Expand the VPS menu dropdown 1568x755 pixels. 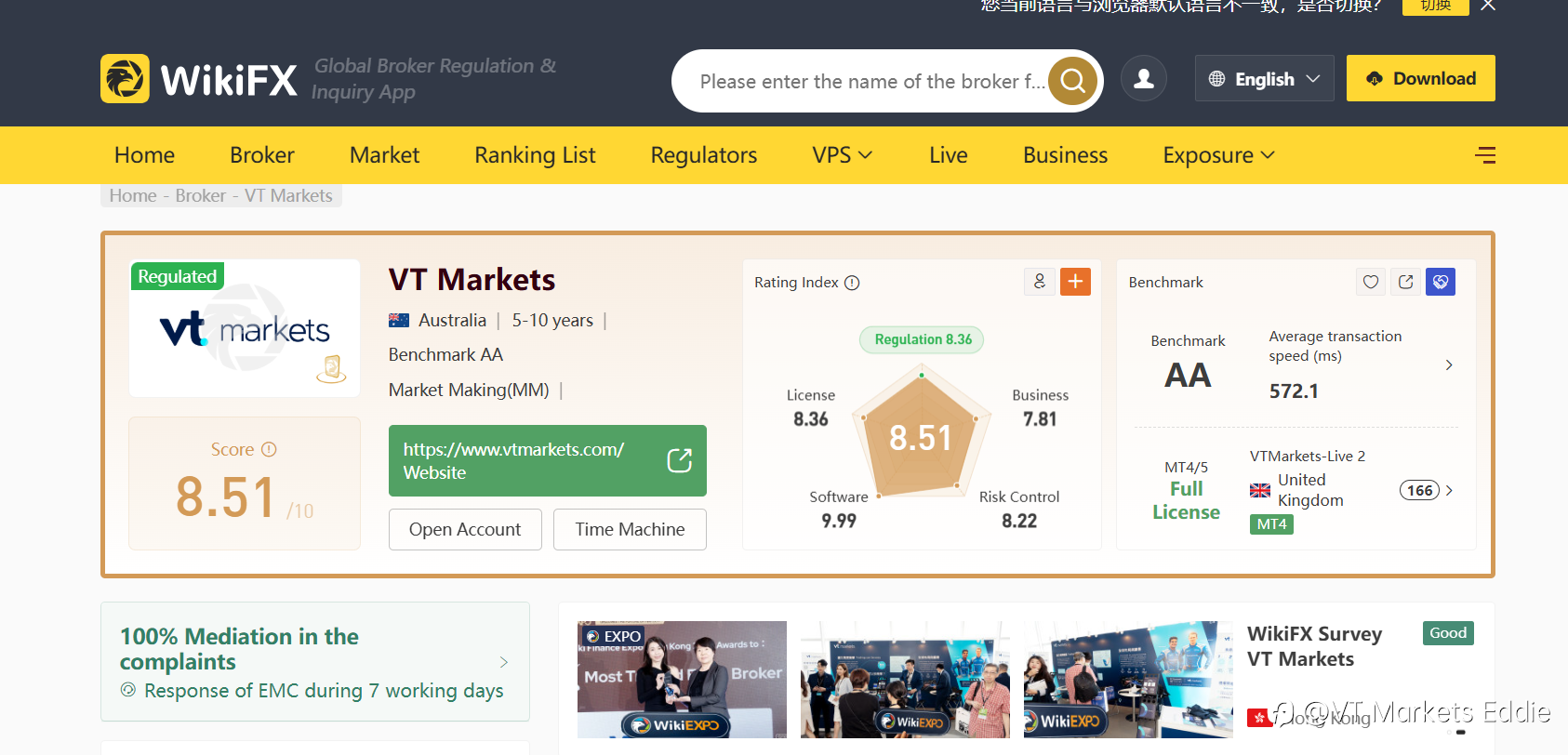[843, 155]
